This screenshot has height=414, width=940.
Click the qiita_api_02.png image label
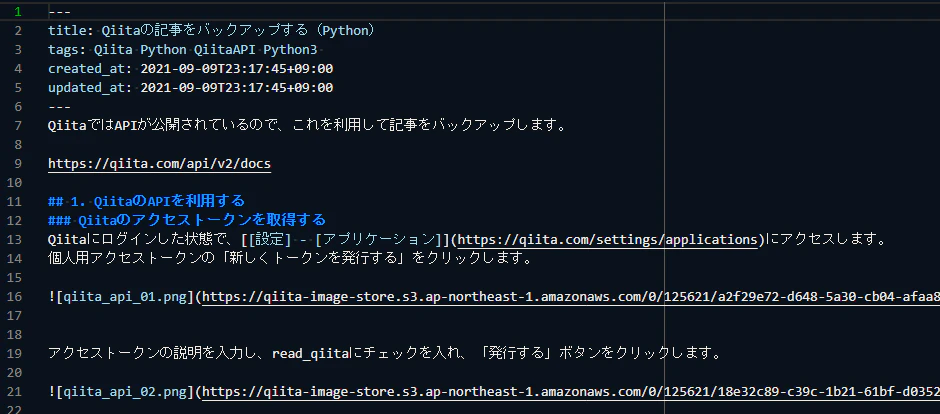pyautogui.click(x=125, y=392)
